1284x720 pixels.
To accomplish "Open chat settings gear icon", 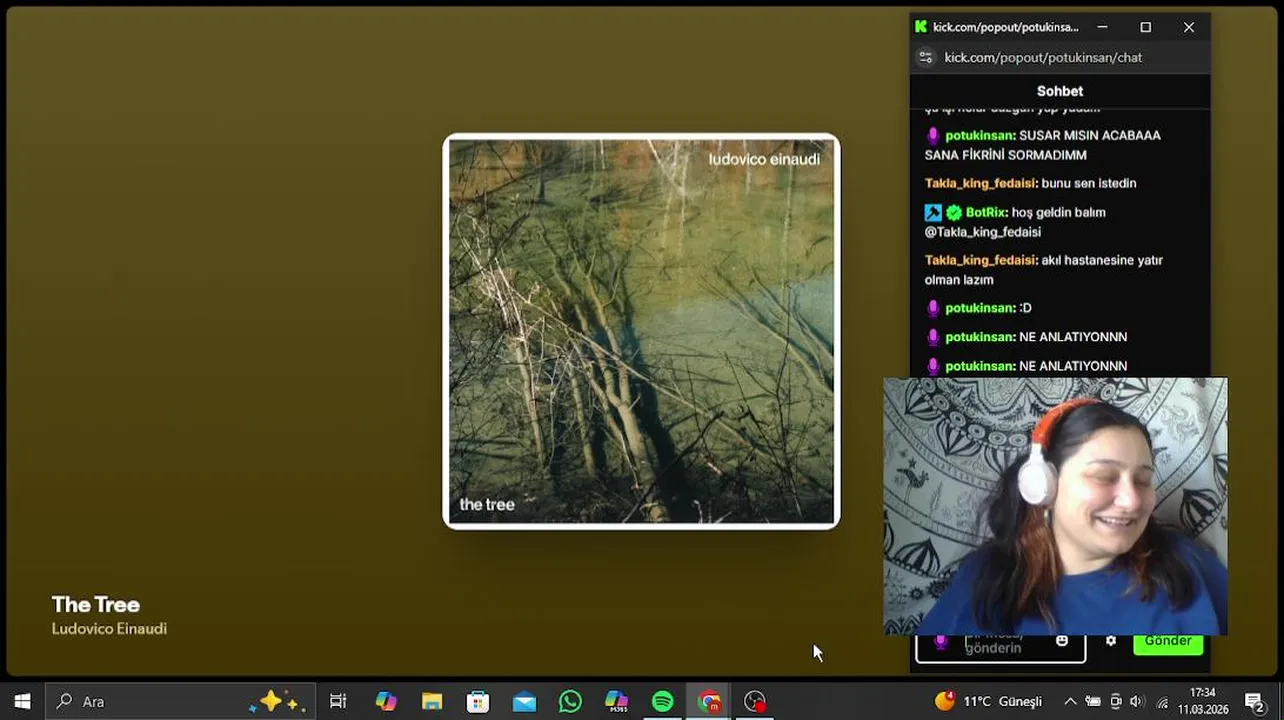I will tap(1111, 641).
